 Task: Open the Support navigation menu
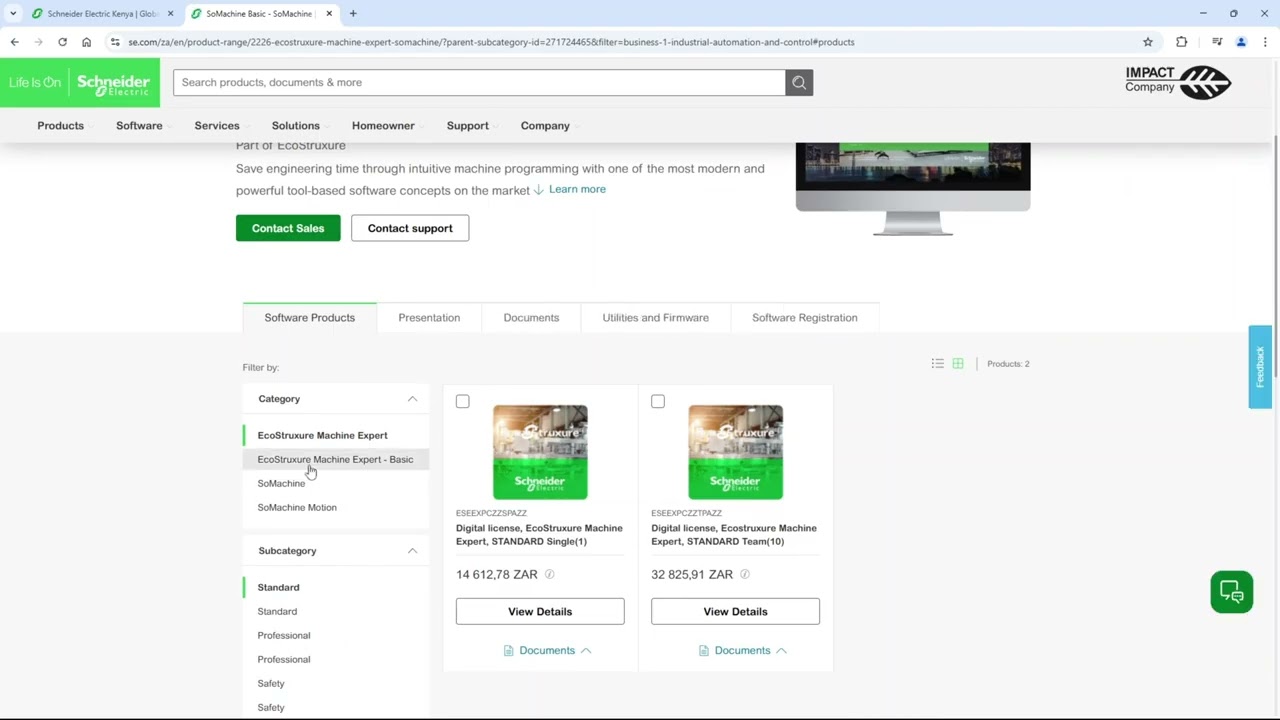point(468,126)
